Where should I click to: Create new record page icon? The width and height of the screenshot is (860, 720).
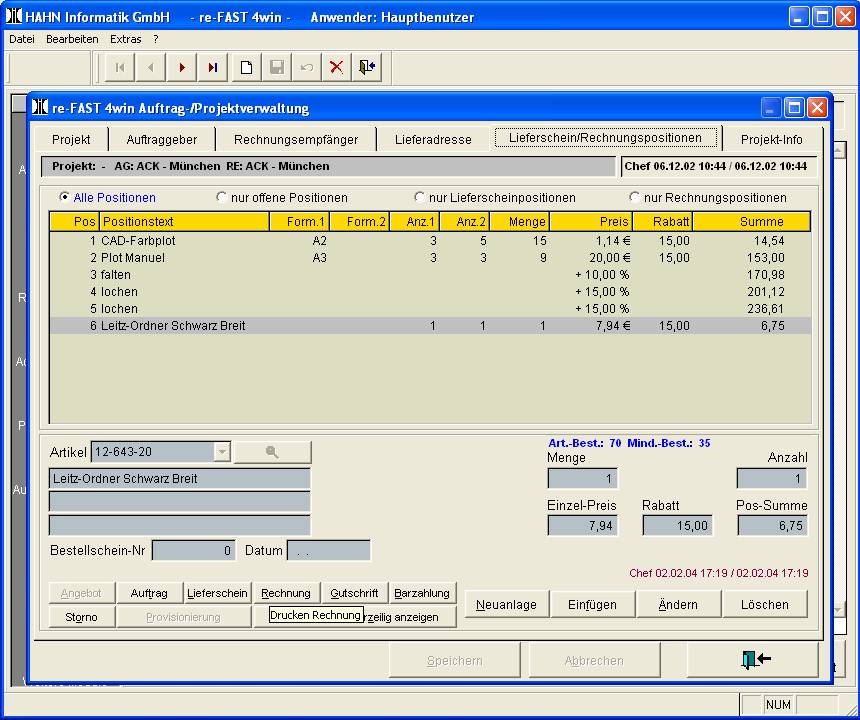pyautogui.click(x=246, y=67)
